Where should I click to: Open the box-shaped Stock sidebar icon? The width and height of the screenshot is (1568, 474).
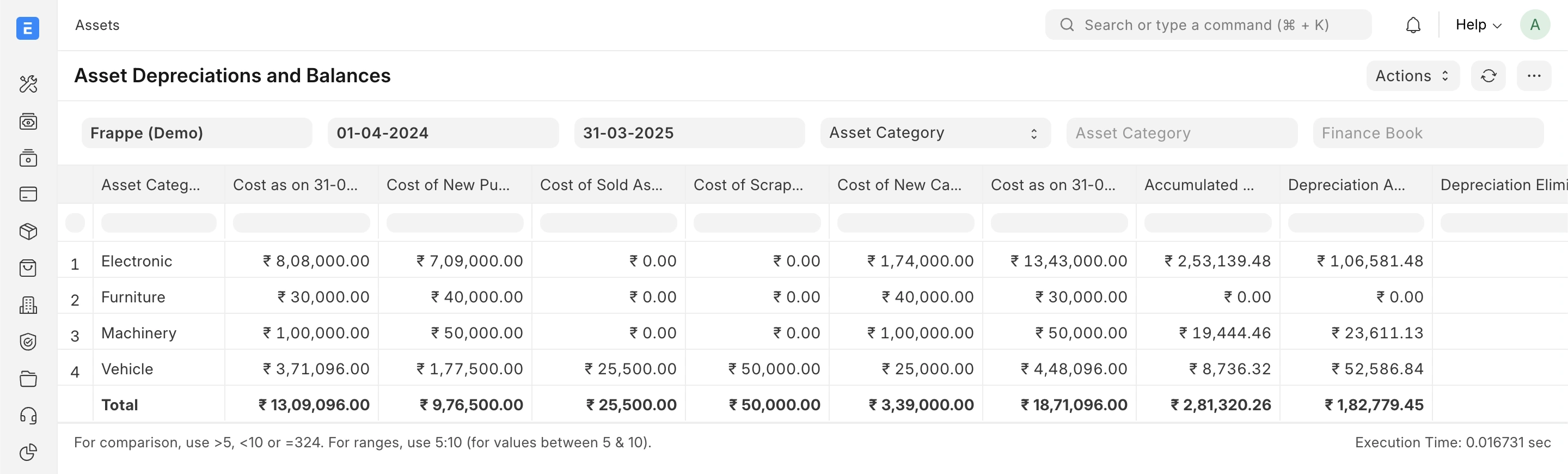[x=28, y=232]
